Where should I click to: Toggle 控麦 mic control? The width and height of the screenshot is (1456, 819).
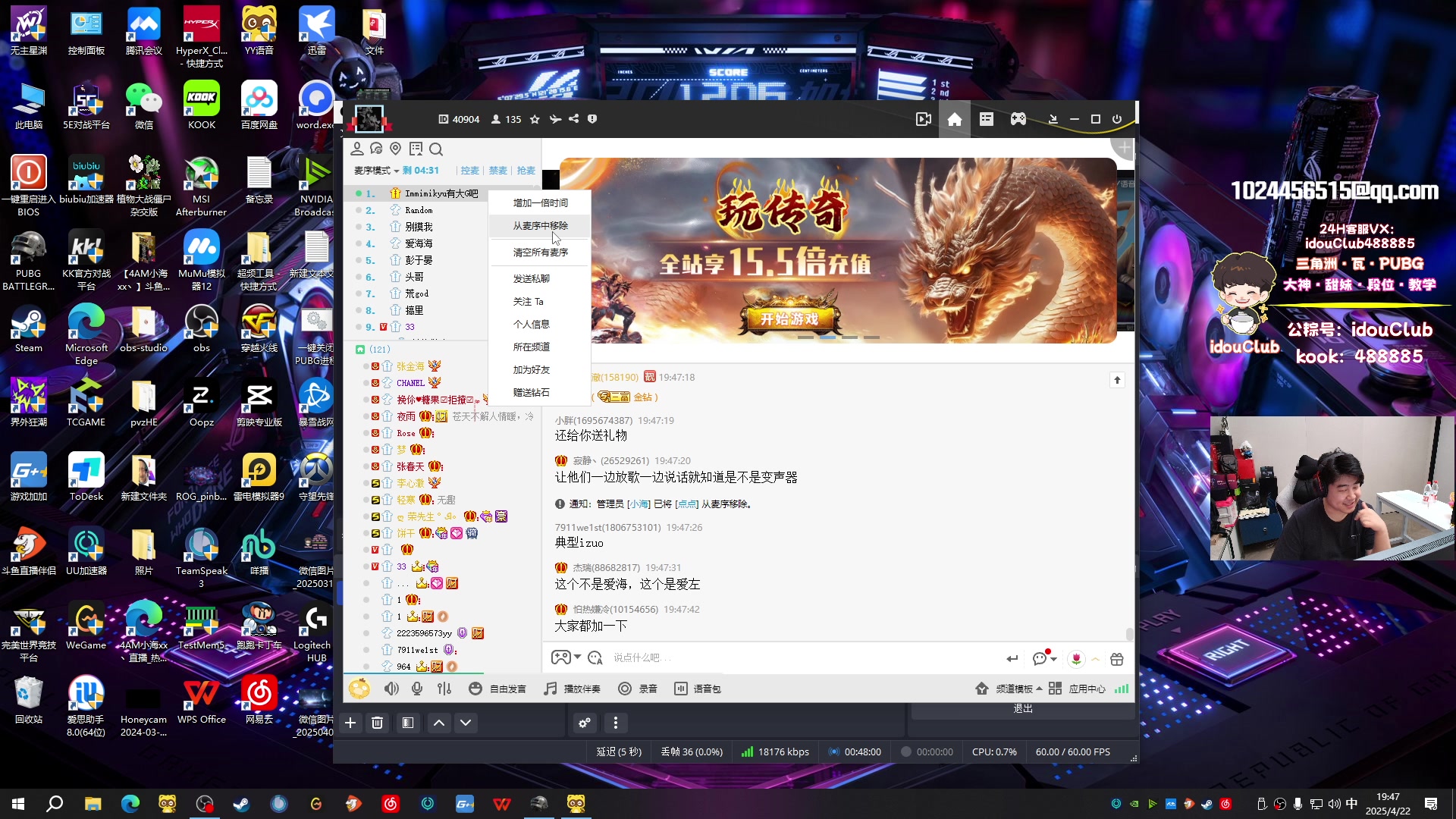(x=470, y=171)
